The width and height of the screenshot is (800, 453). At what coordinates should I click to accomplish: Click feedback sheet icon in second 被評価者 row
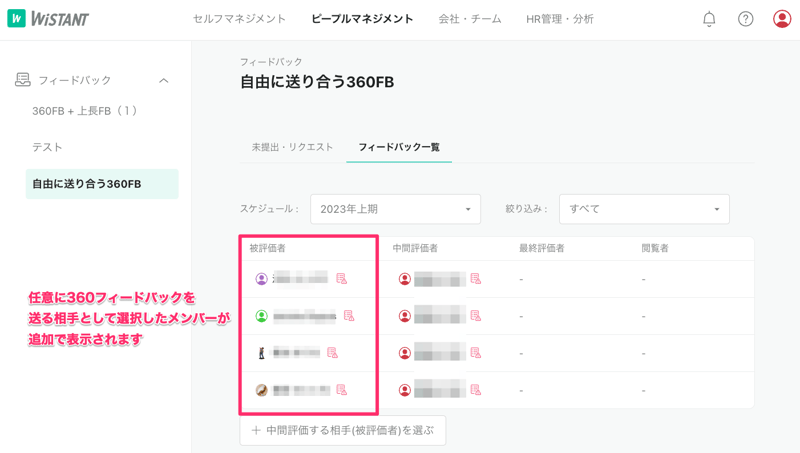click(x=349, y=316)
